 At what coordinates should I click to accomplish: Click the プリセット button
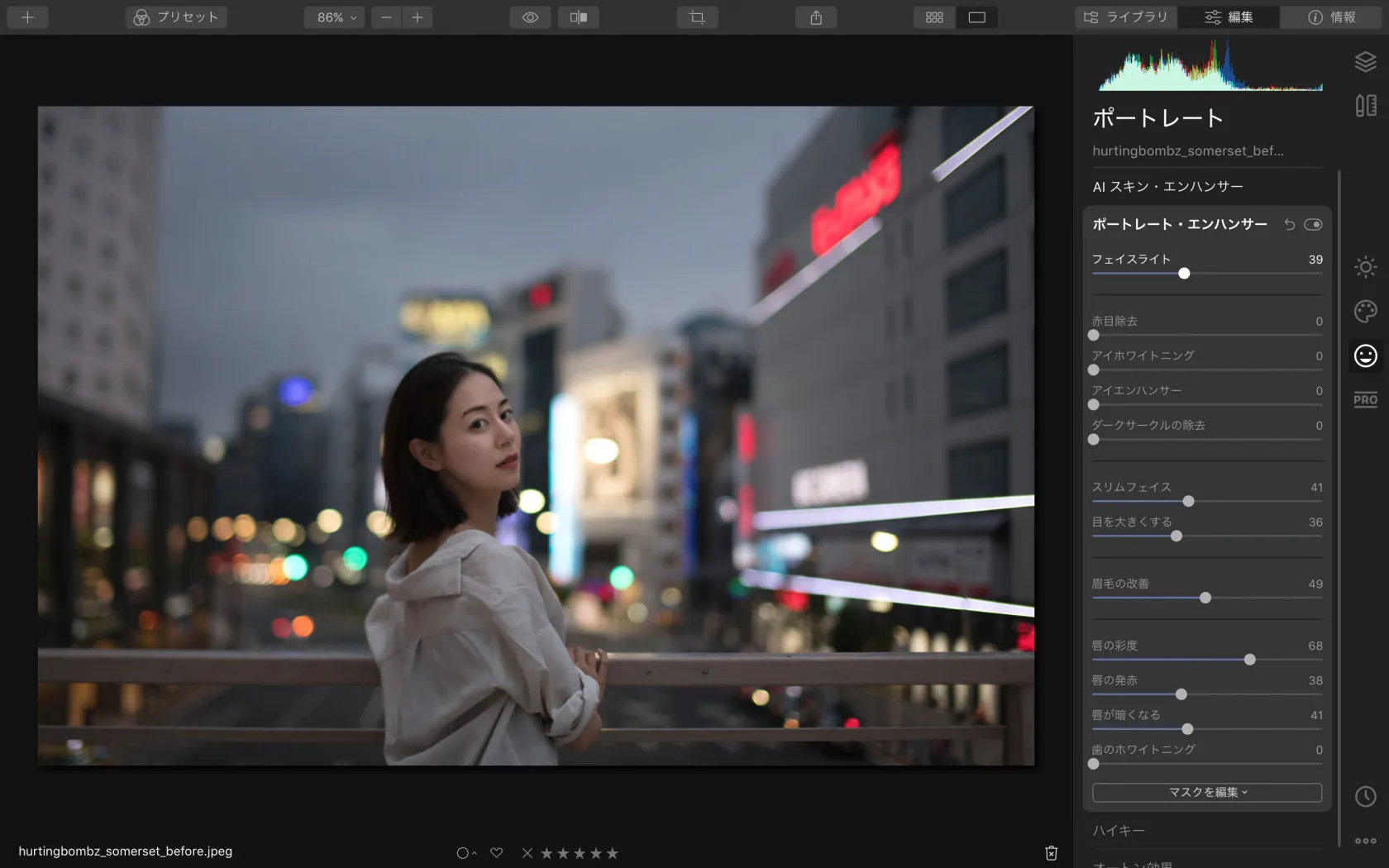click(176, 17)
